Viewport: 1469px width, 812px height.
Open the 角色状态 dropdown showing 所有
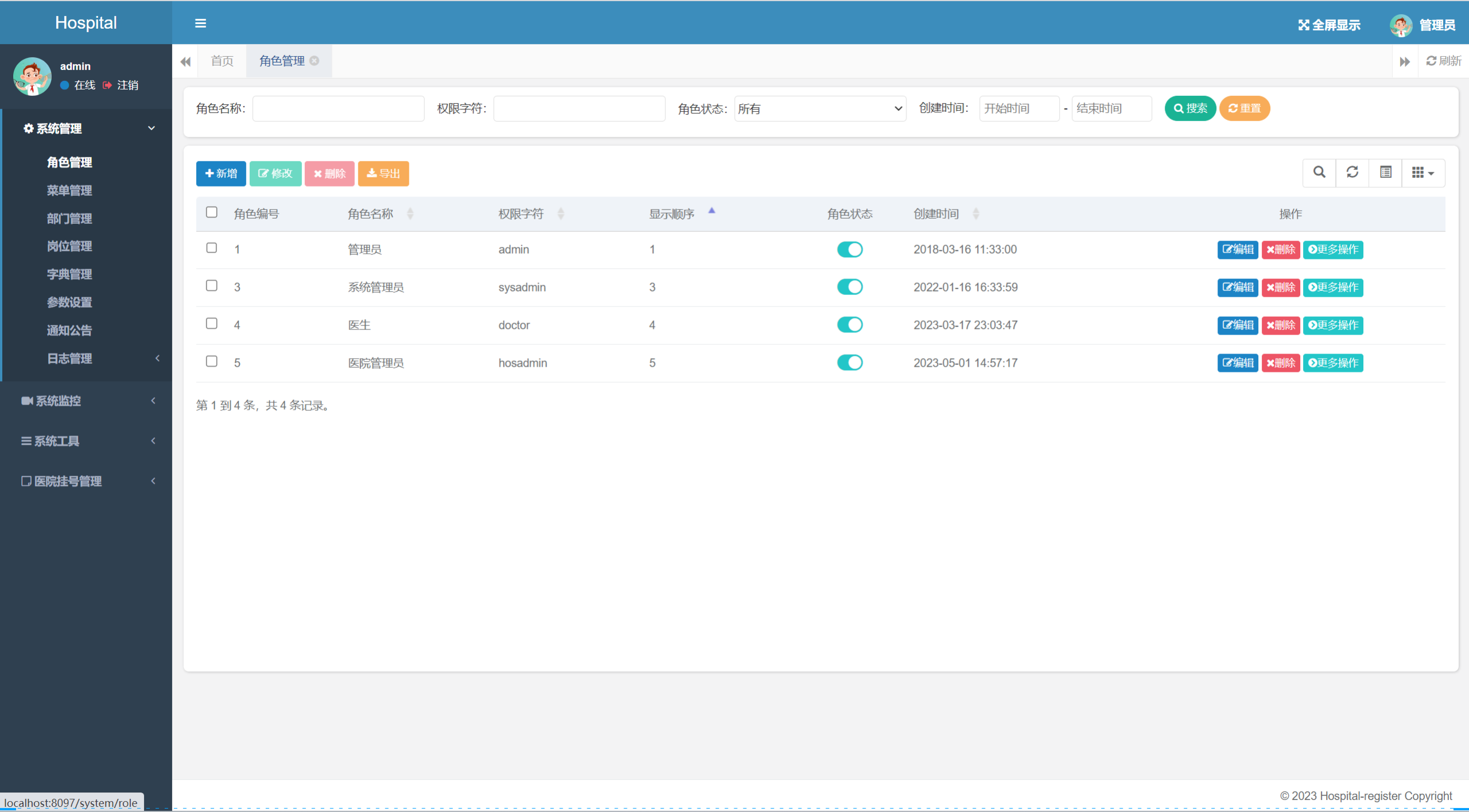click(x=819, y=108)
